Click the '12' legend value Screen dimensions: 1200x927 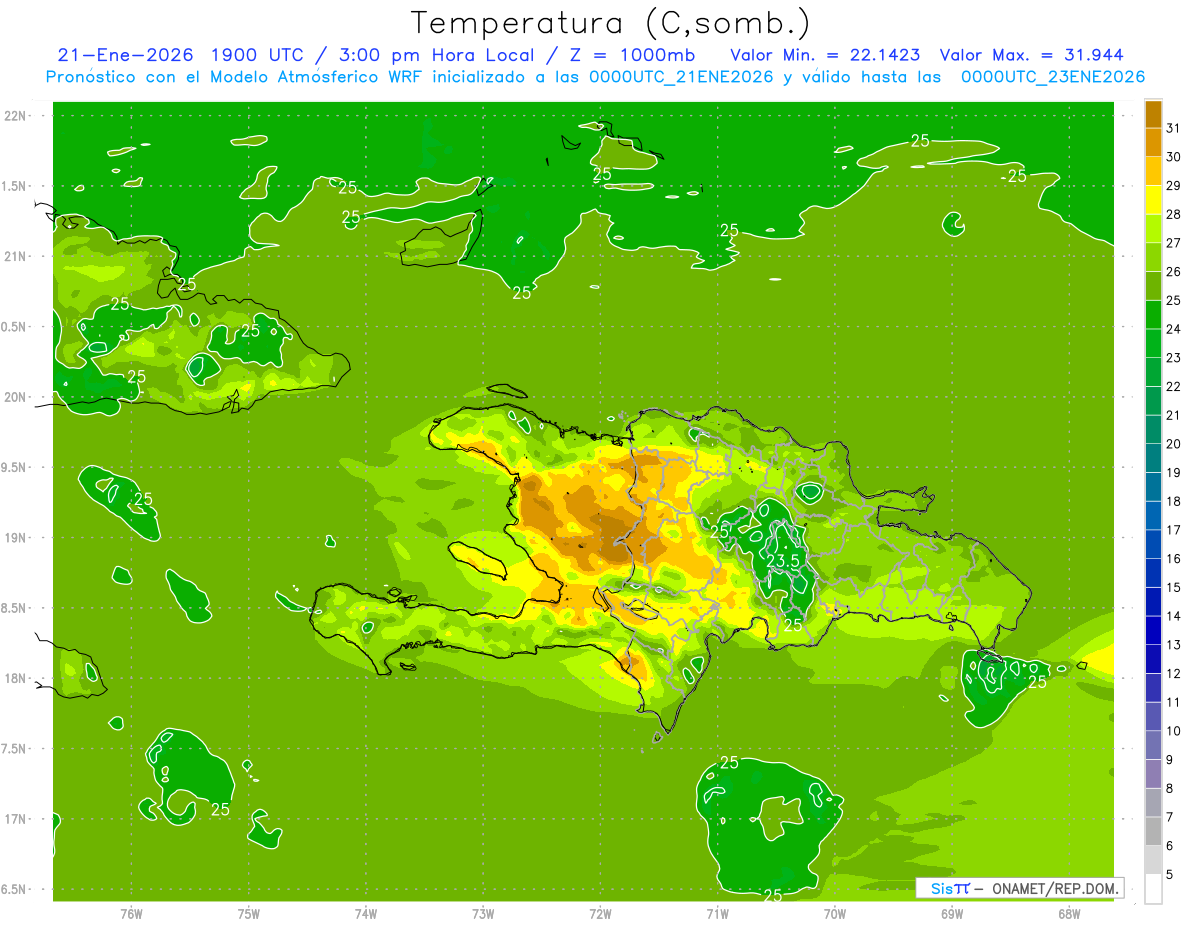[1173, 674]
